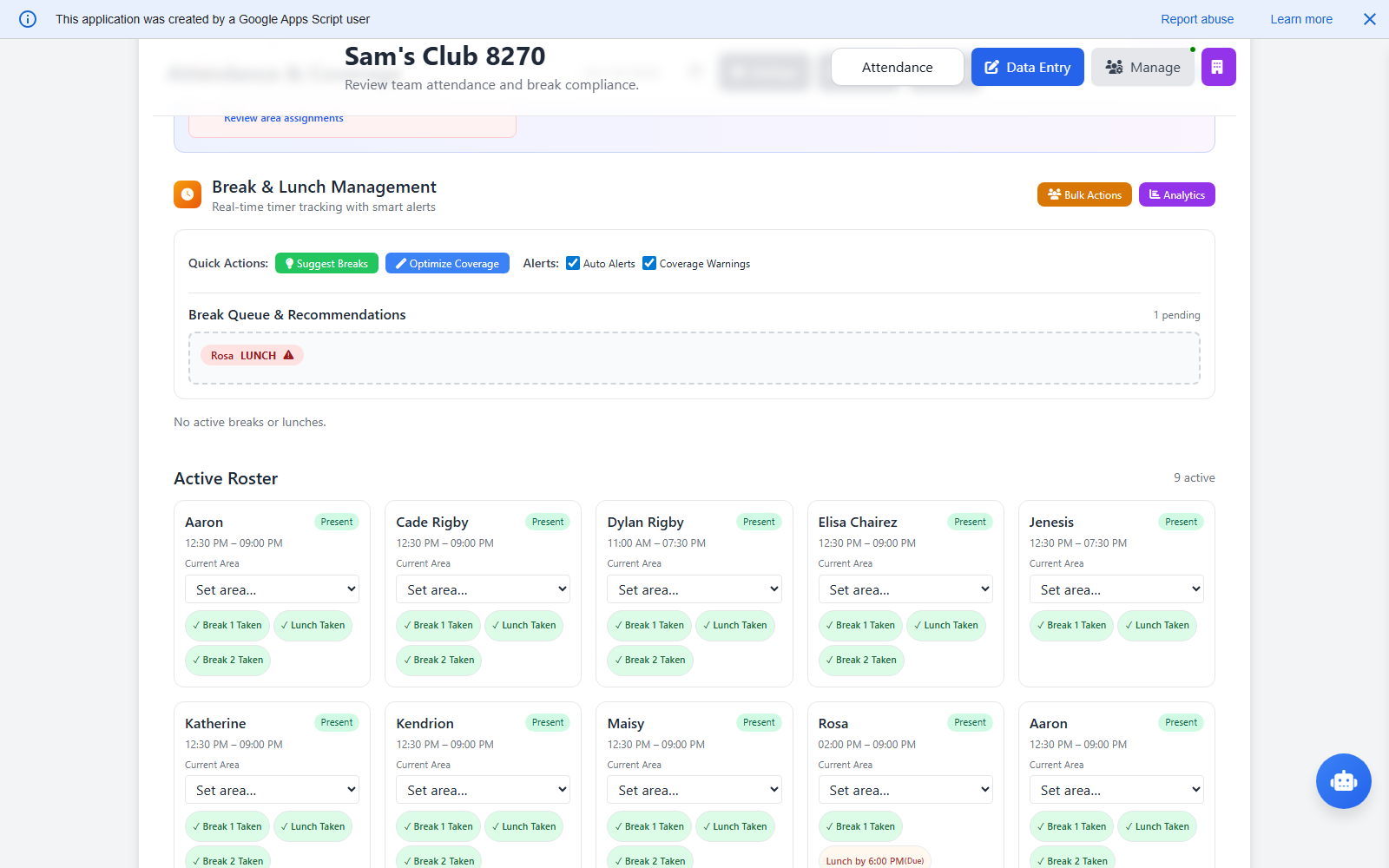Screen dimensions: 1389x868
Task: Click the bar chart icon on the Analytics button
Action: pyautogui.click(x=1152, y=194)
